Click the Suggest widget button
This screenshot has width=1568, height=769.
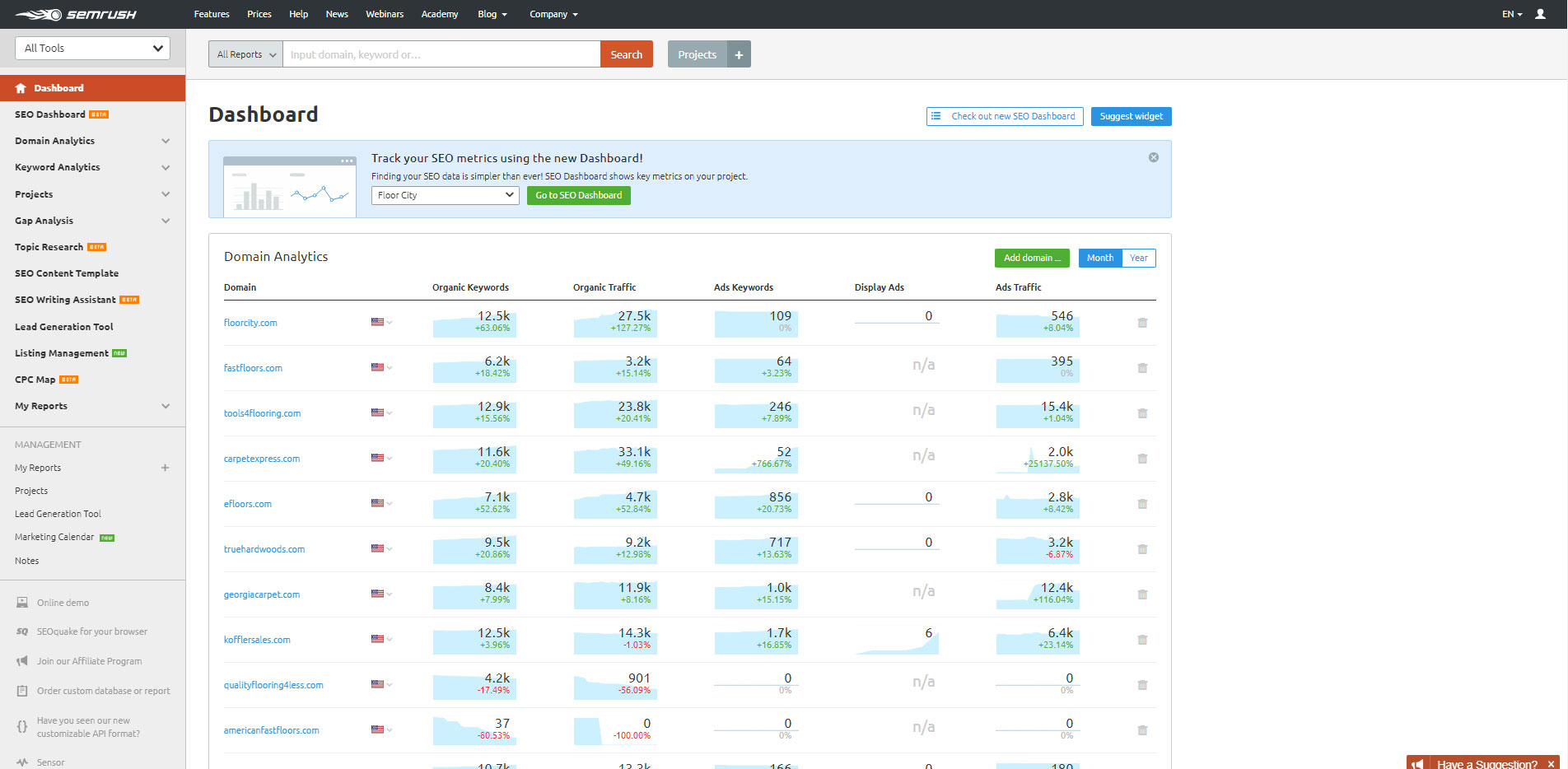1132,116
